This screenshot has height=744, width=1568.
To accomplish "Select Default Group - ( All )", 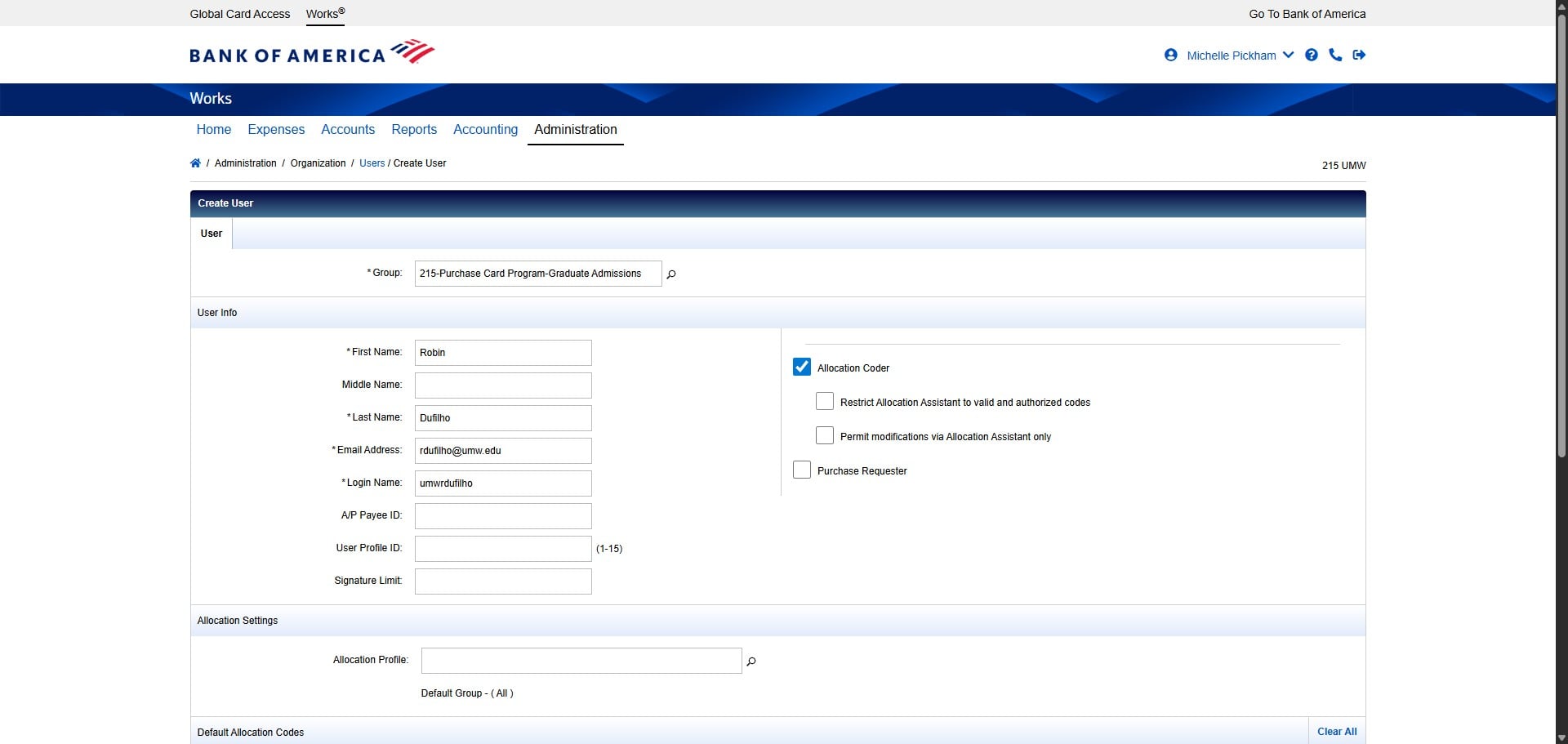I will pyautogui.click(x=466, y=693).
